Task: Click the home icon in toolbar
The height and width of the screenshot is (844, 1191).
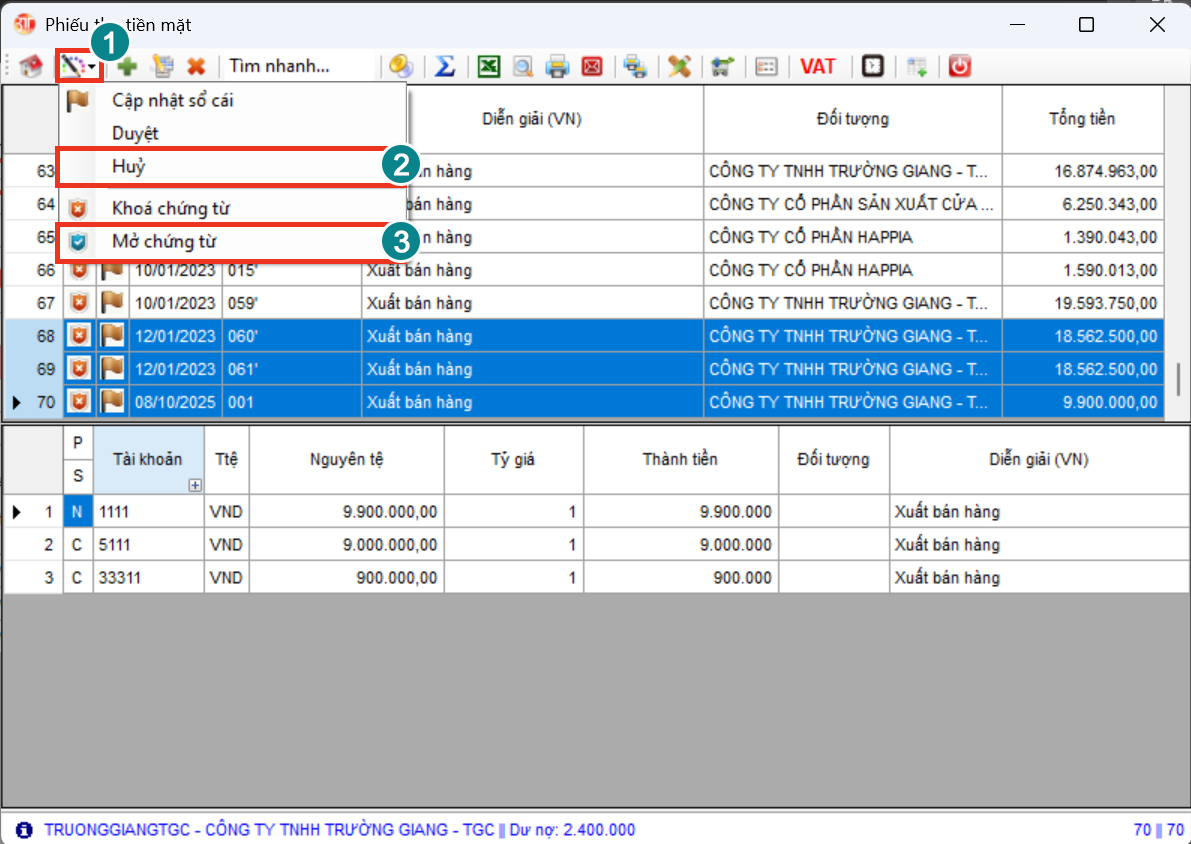Action: 32,67
